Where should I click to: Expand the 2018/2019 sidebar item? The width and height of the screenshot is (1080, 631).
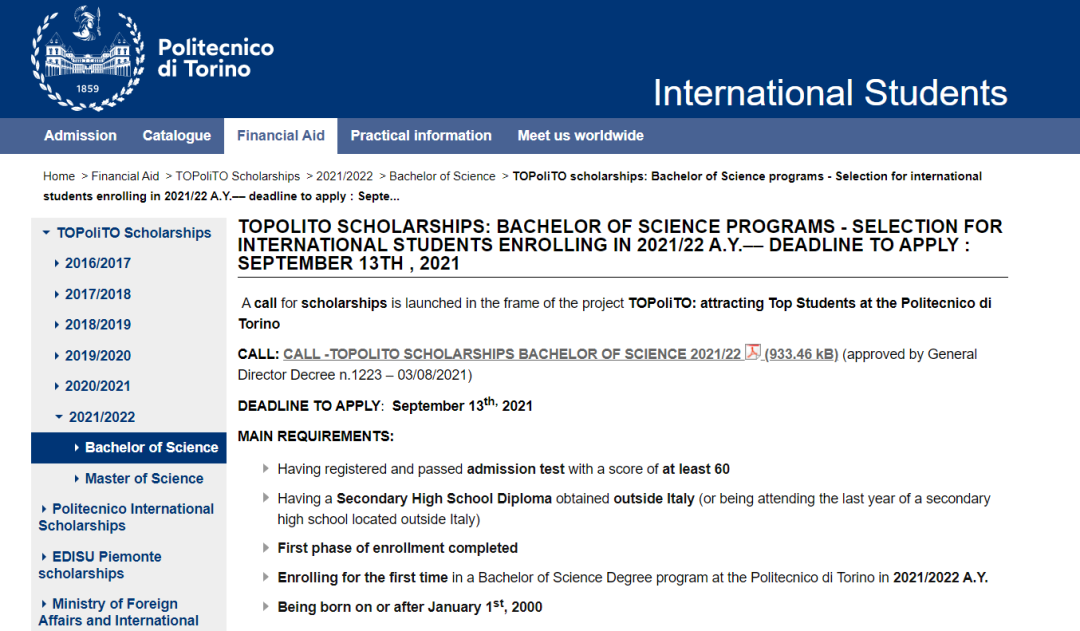pyautogui.click(x=97, y=325)
